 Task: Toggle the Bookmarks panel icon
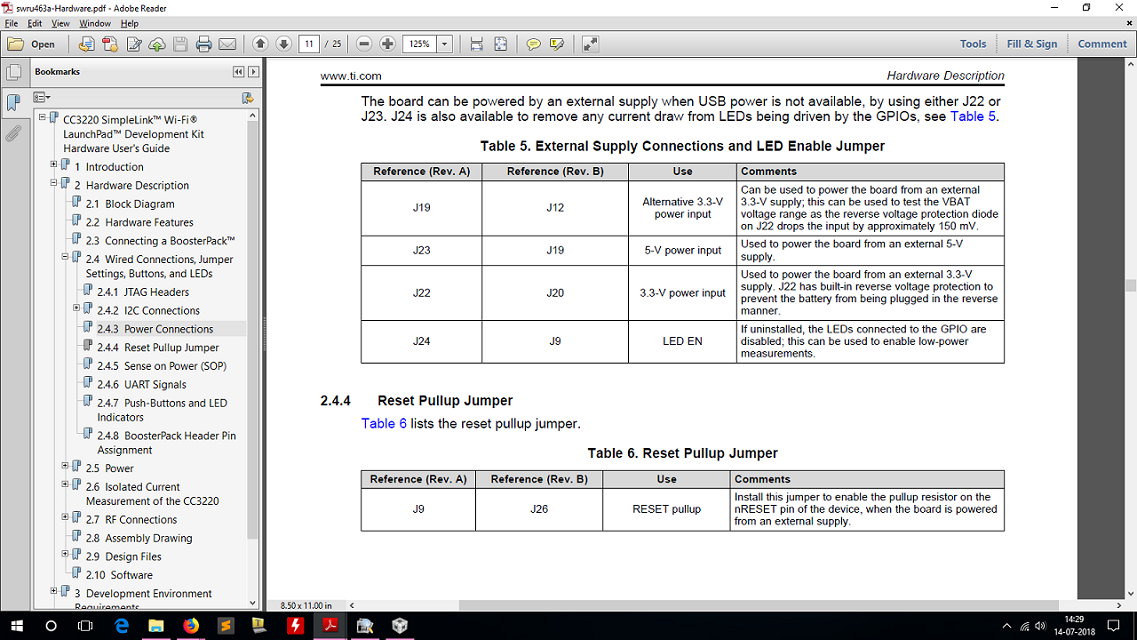tap(13, 102)
